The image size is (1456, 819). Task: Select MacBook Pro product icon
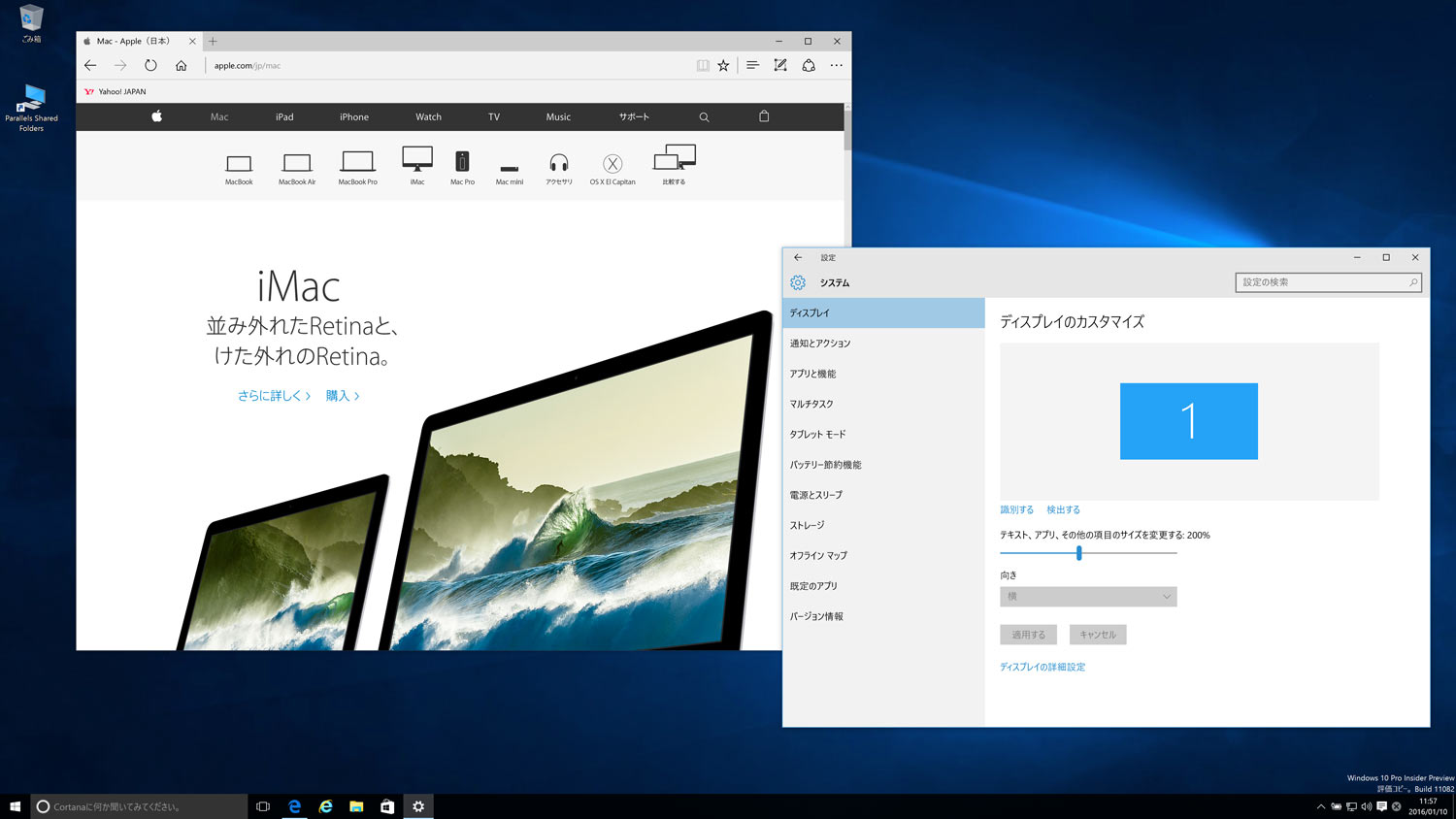click(357, 167)
